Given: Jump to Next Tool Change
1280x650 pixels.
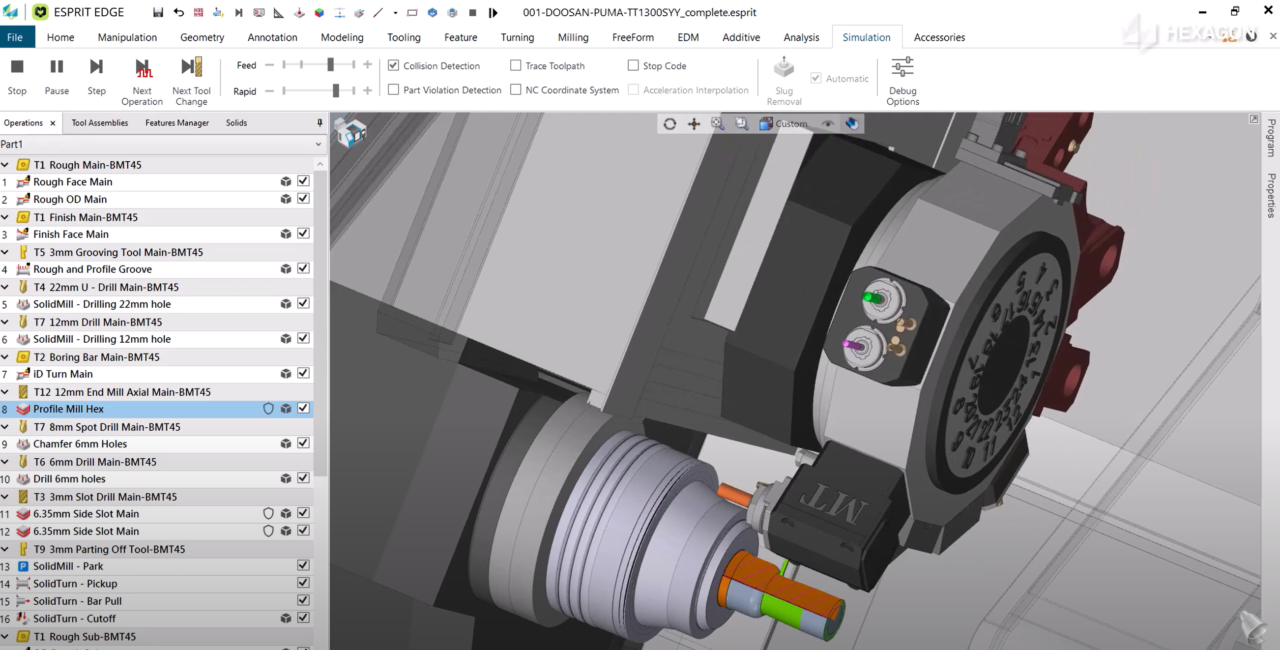Looking at the screenshot, I should tap(191, 81).
